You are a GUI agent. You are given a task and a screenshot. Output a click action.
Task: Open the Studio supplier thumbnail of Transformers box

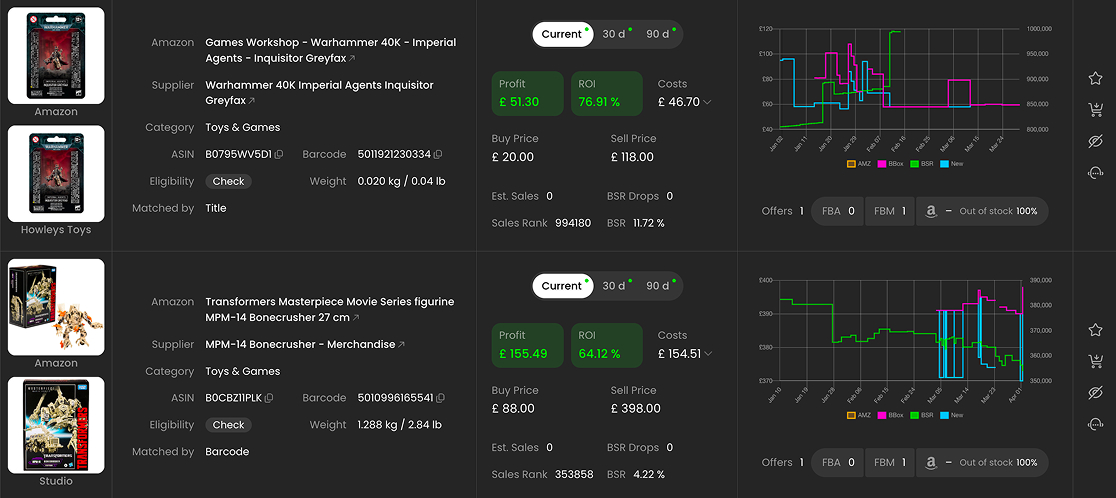point(56,425)
